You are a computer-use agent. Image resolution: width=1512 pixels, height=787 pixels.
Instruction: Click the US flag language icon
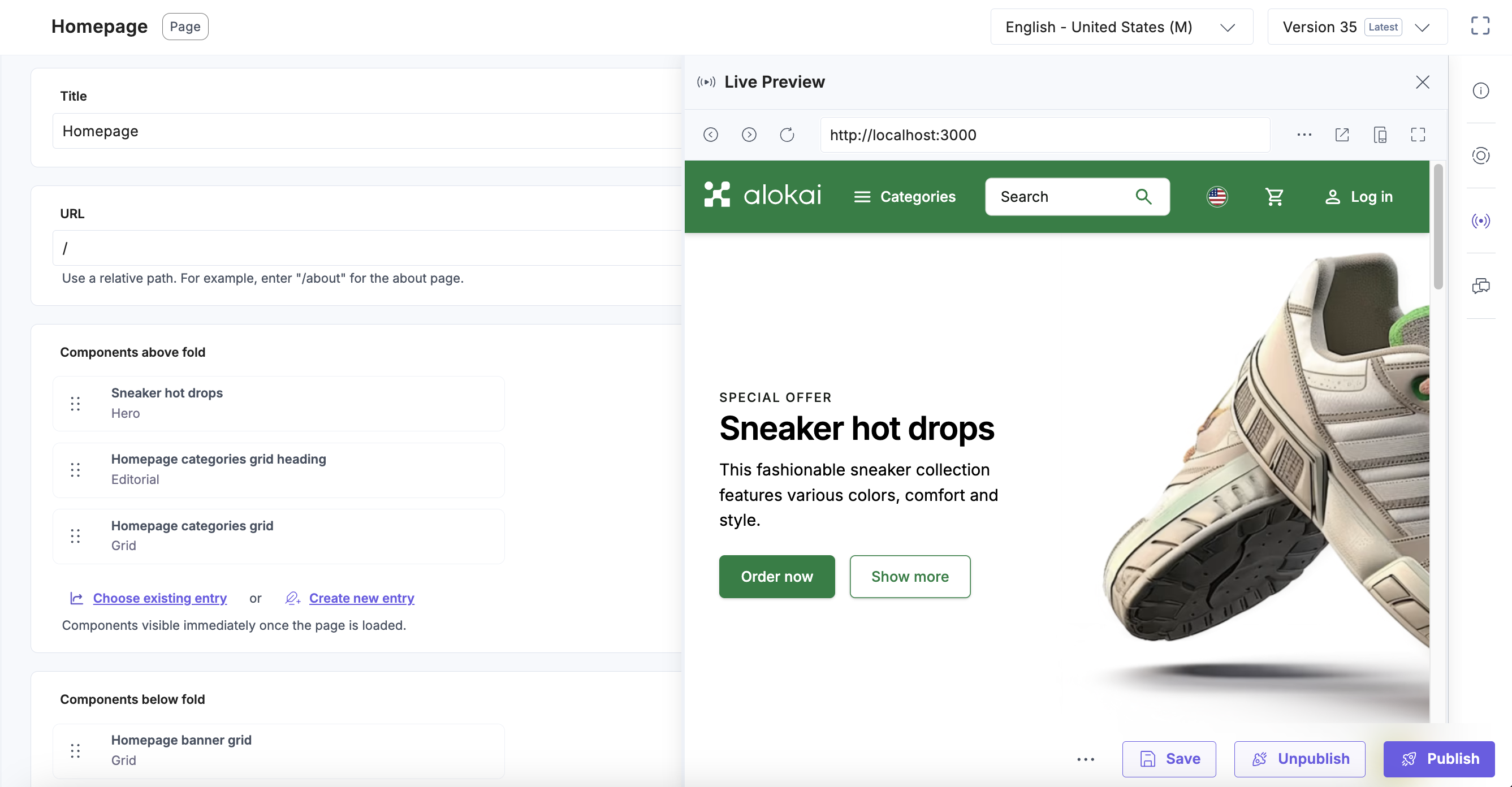1217,197
